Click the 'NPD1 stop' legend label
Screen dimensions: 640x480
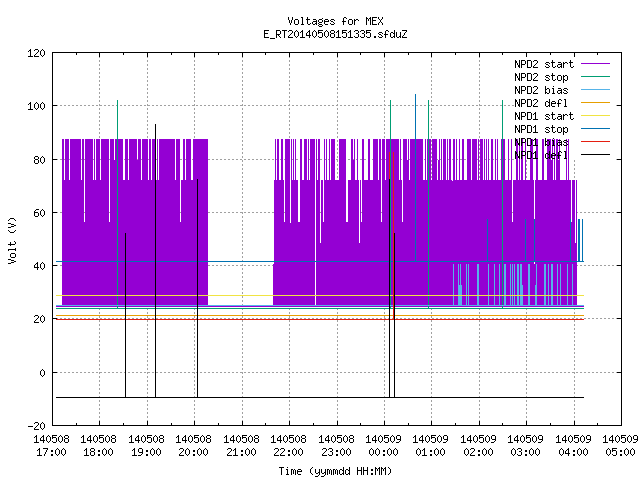pos(541,129)
